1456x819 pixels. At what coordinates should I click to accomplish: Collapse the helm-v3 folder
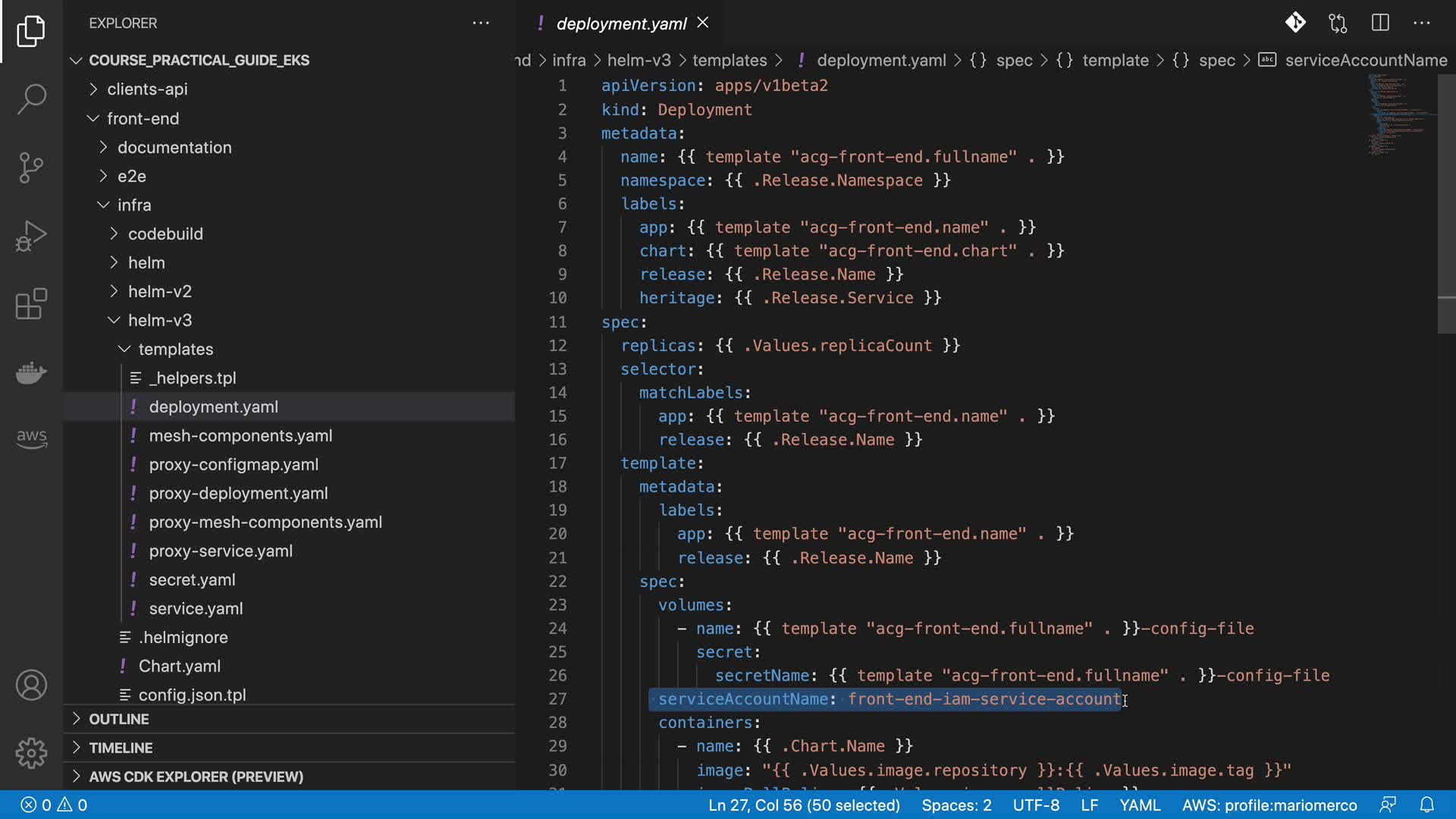point(159,321)
